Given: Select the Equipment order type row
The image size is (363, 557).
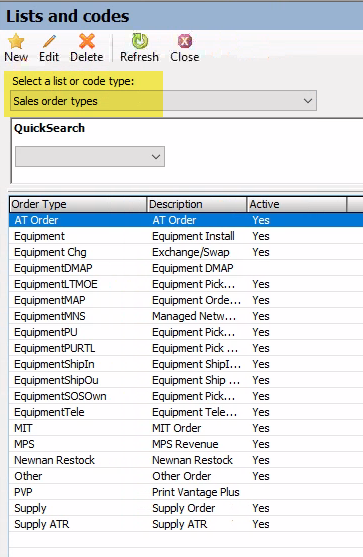Looking at the screenshot, I should [186, 236].
